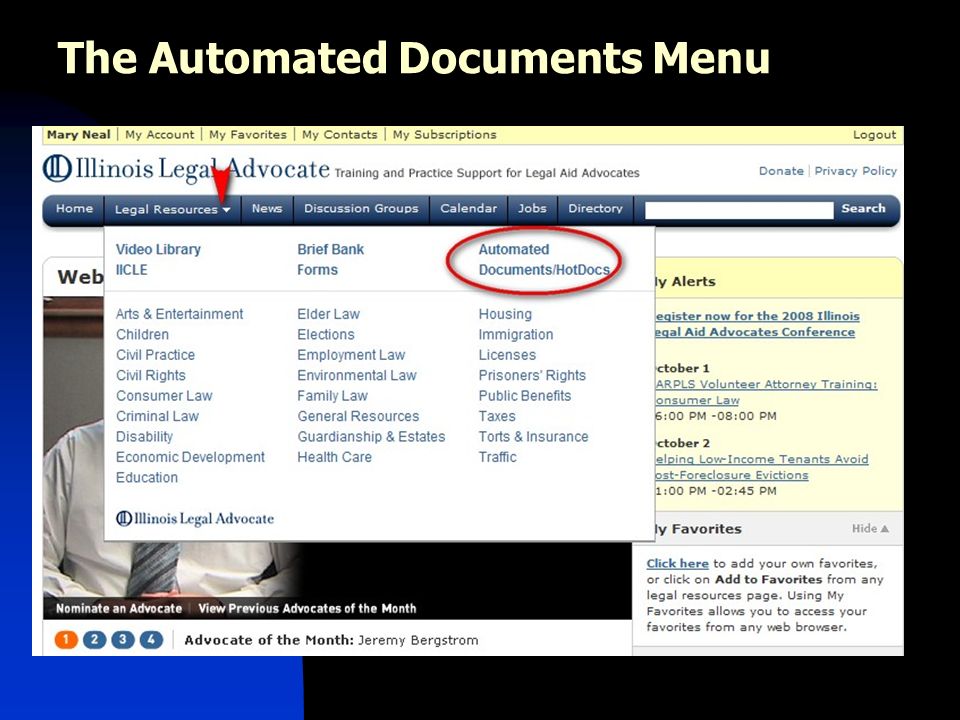Open the Calendar nav item
960x720 pixels.
click(x=468, y=209)
